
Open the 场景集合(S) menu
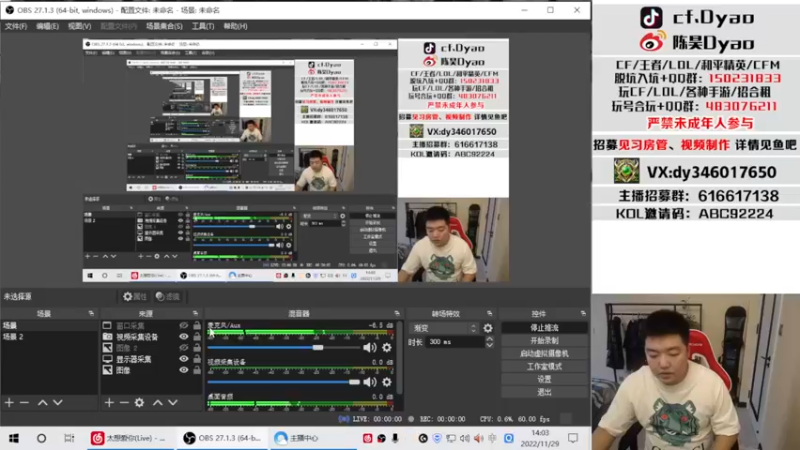164,26
